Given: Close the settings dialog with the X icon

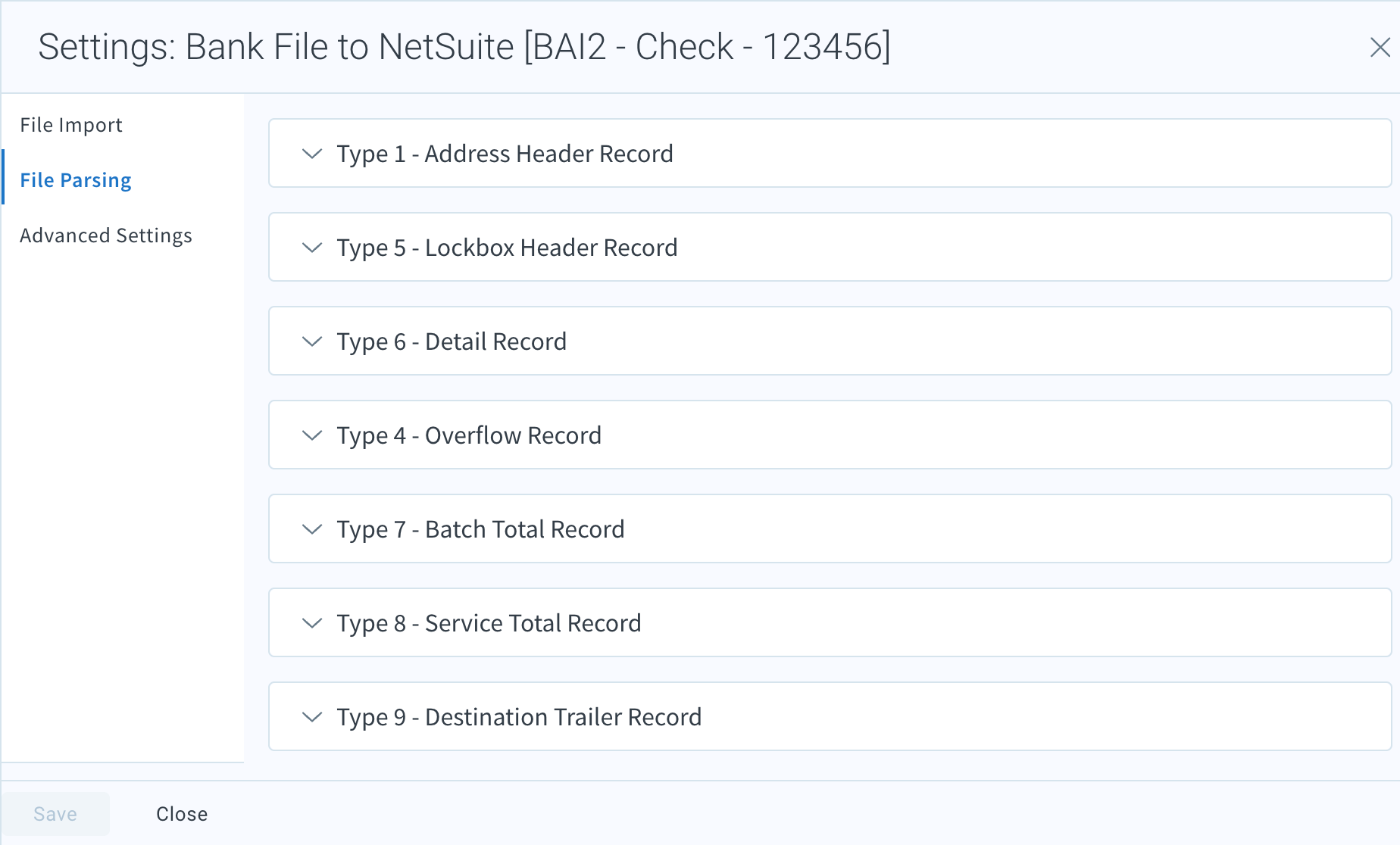Looking at the screenshot, I should coord(1380,47).
